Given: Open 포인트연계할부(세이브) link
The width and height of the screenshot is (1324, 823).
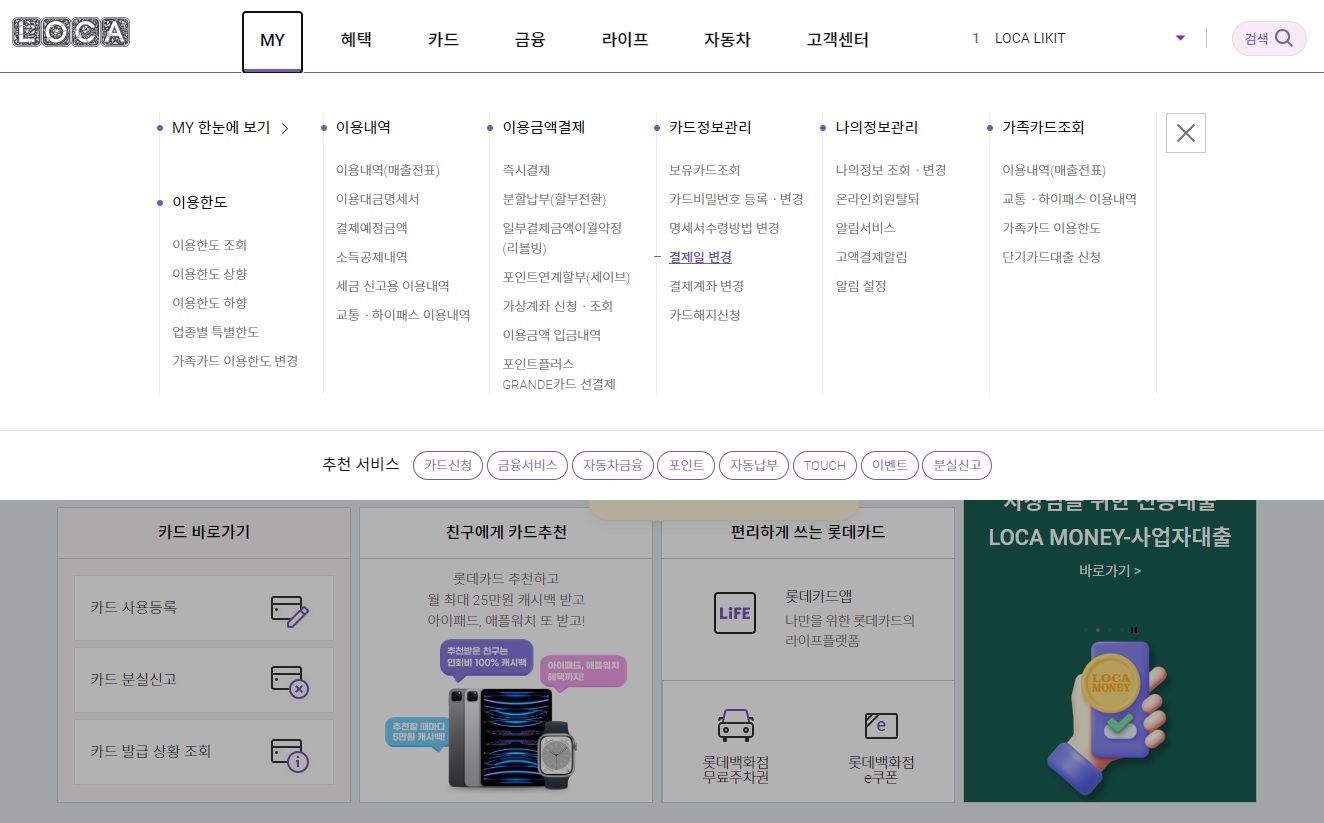Looking at the screenshot, I should pos(566,277).
